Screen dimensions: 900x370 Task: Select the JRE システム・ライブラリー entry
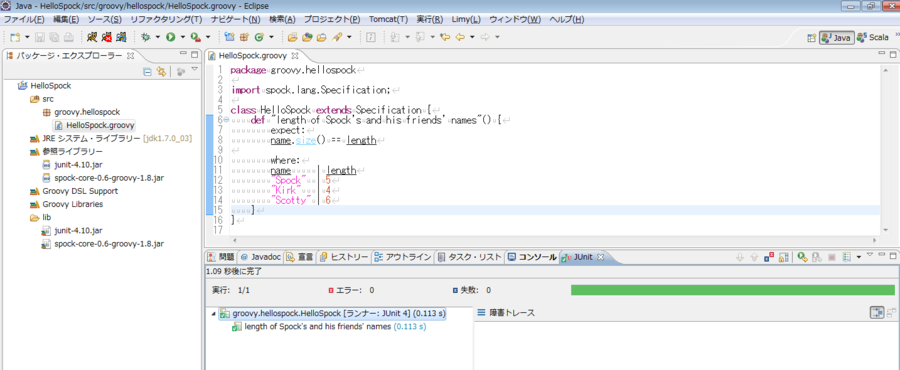[x=110, y=138]
